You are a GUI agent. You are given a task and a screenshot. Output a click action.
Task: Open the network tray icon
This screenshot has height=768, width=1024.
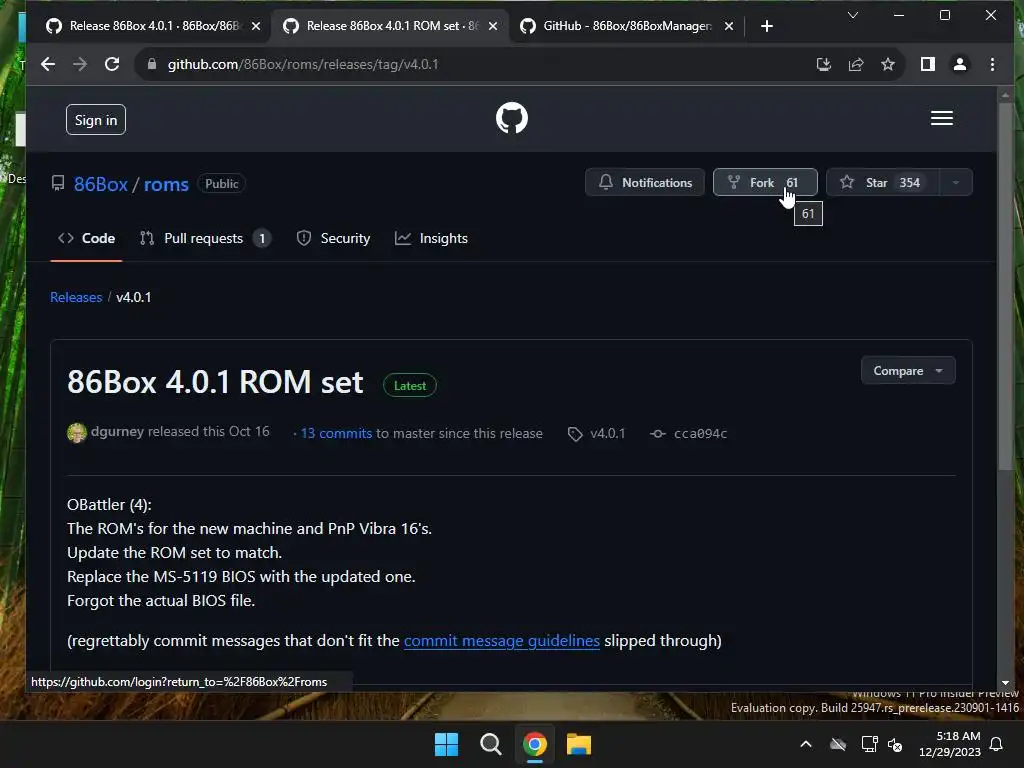pos(869,744)
